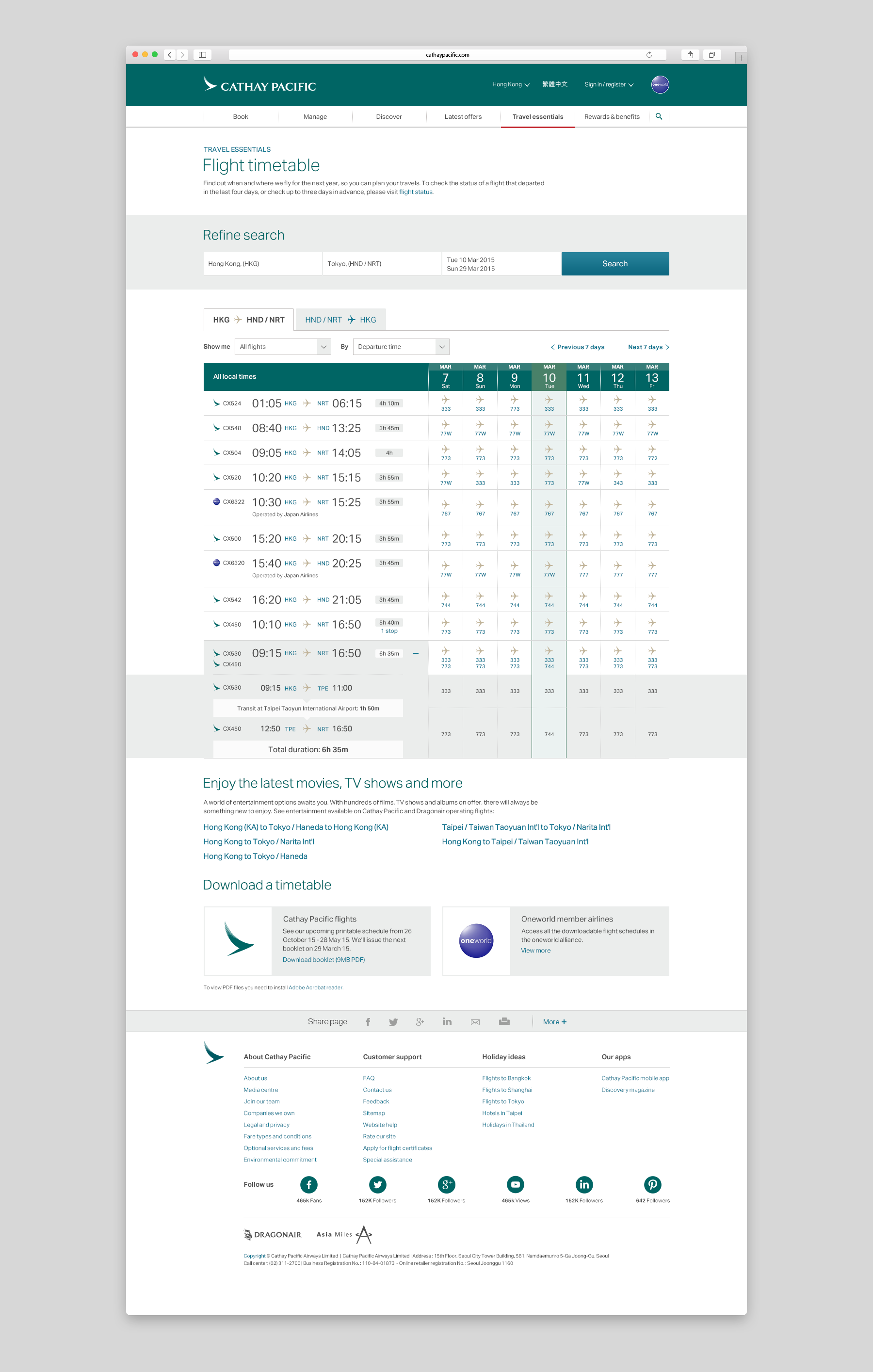
Task: Collapse the CX530 CX450 flight details
Action: pyautogui.click(x=416, y=654)
